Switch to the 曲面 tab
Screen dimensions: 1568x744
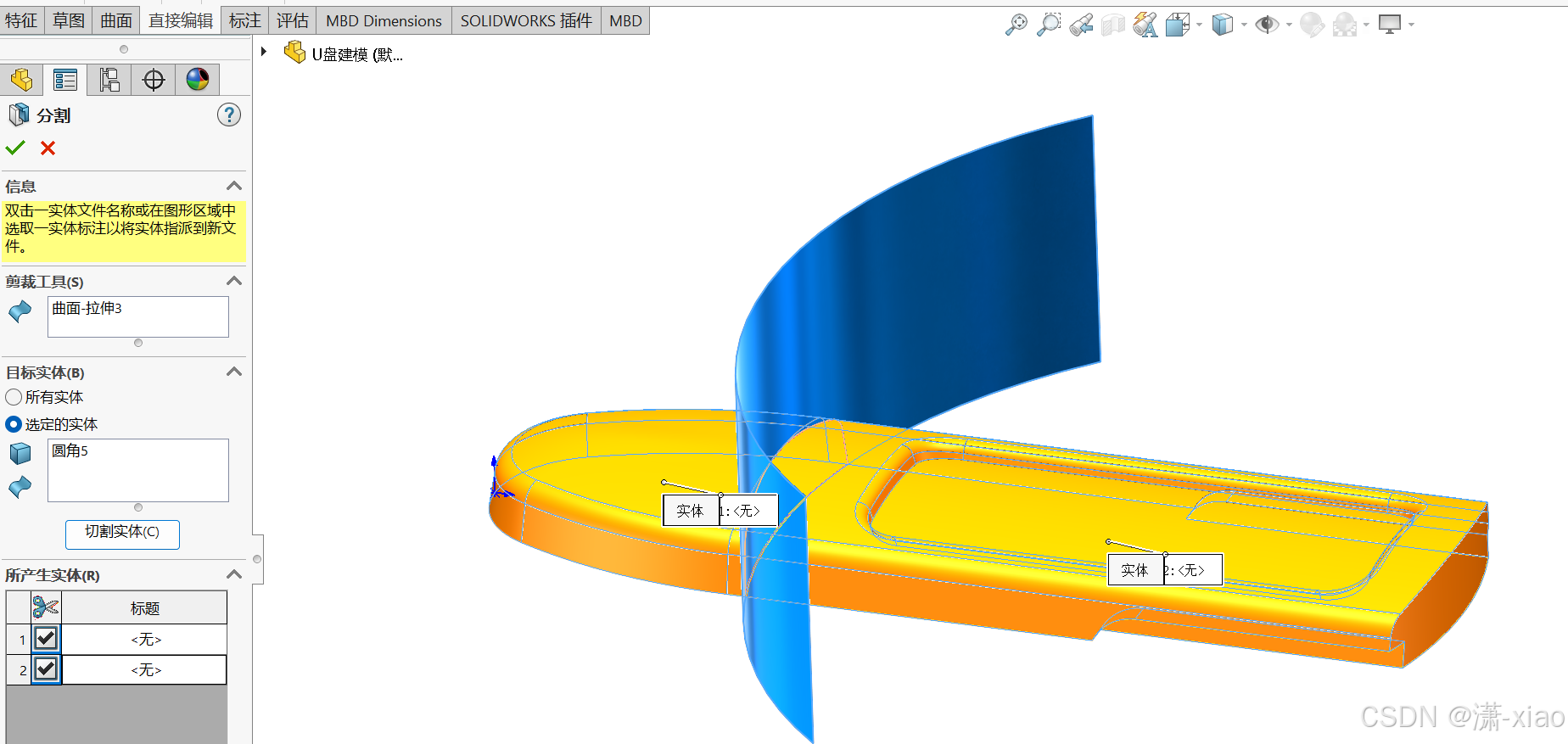[116, 20]
